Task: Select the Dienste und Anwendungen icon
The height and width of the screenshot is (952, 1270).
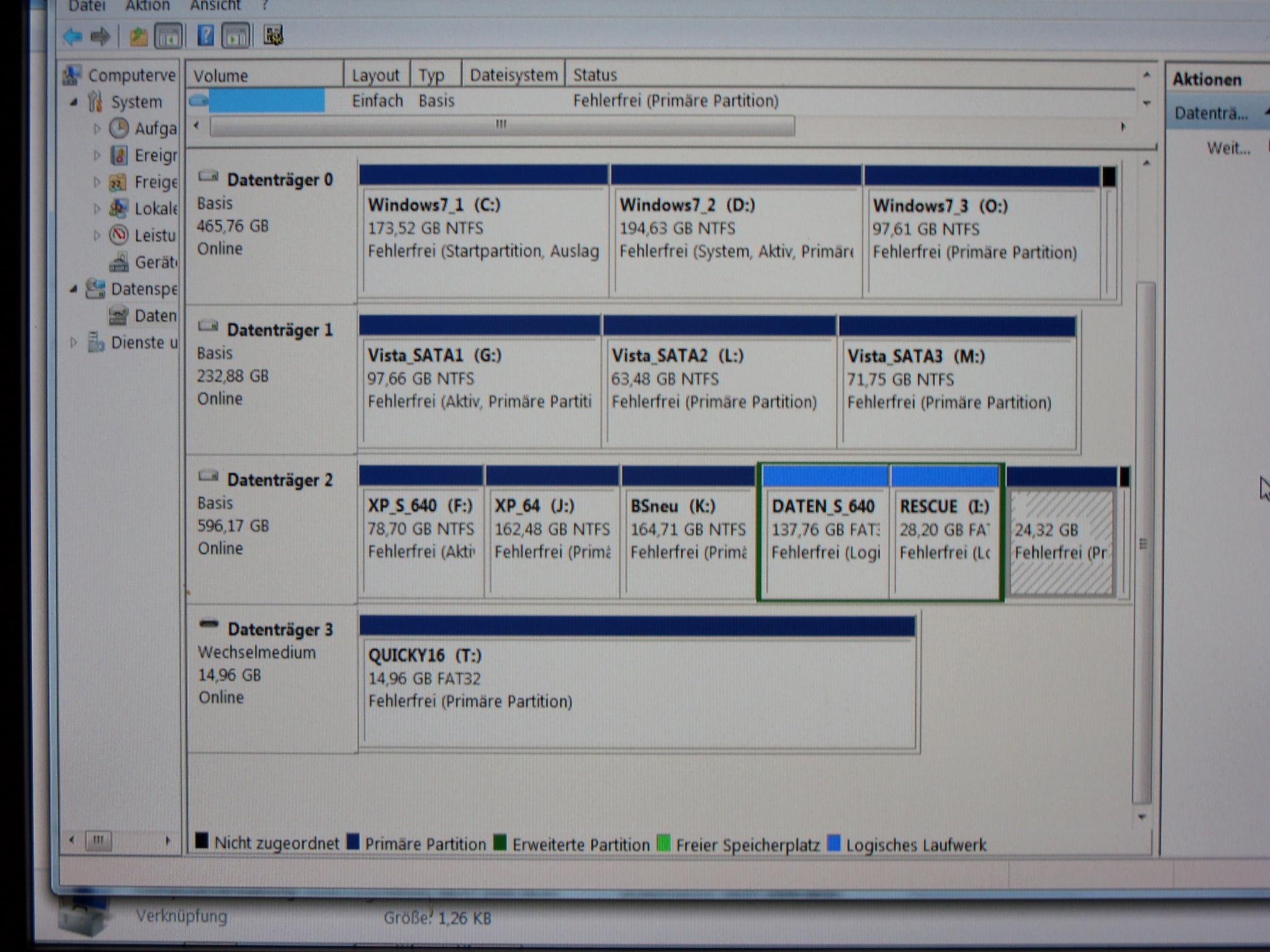Action: (x=96, y=342)
